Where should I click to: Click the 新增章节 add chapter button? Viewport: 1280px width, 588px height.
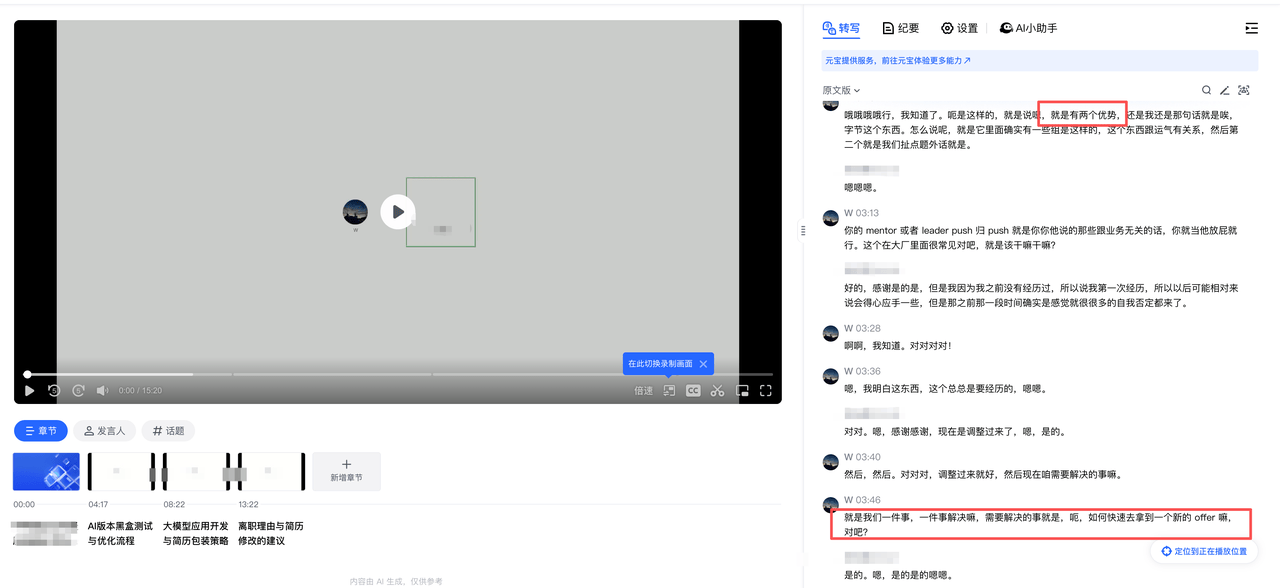click(346, 471)
